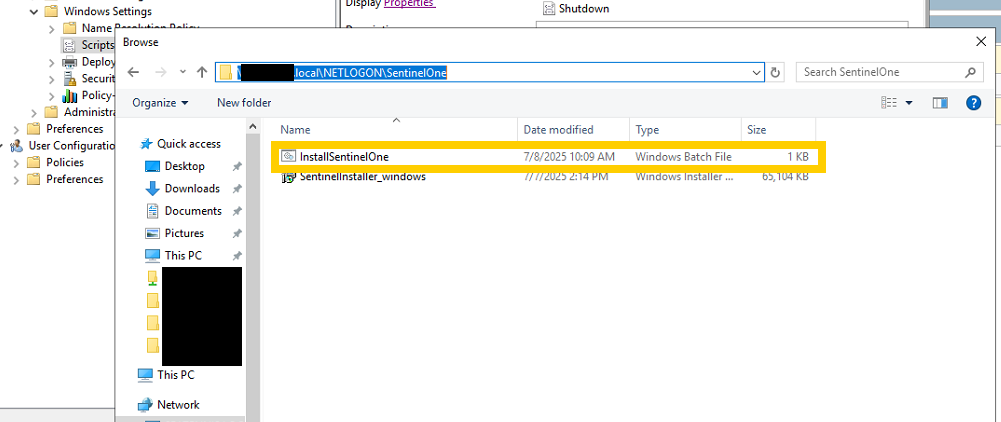
Task: Select the InstallSentinelOne batch file
Action: coord(344,156)
